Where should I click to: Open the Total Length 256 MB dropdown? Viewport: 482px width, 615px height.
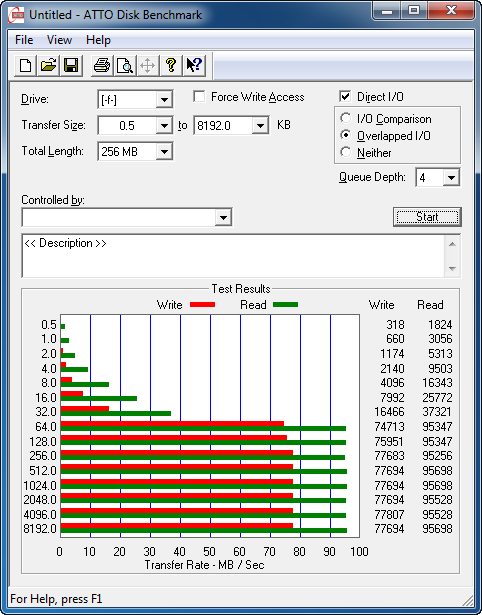(164, 151)
